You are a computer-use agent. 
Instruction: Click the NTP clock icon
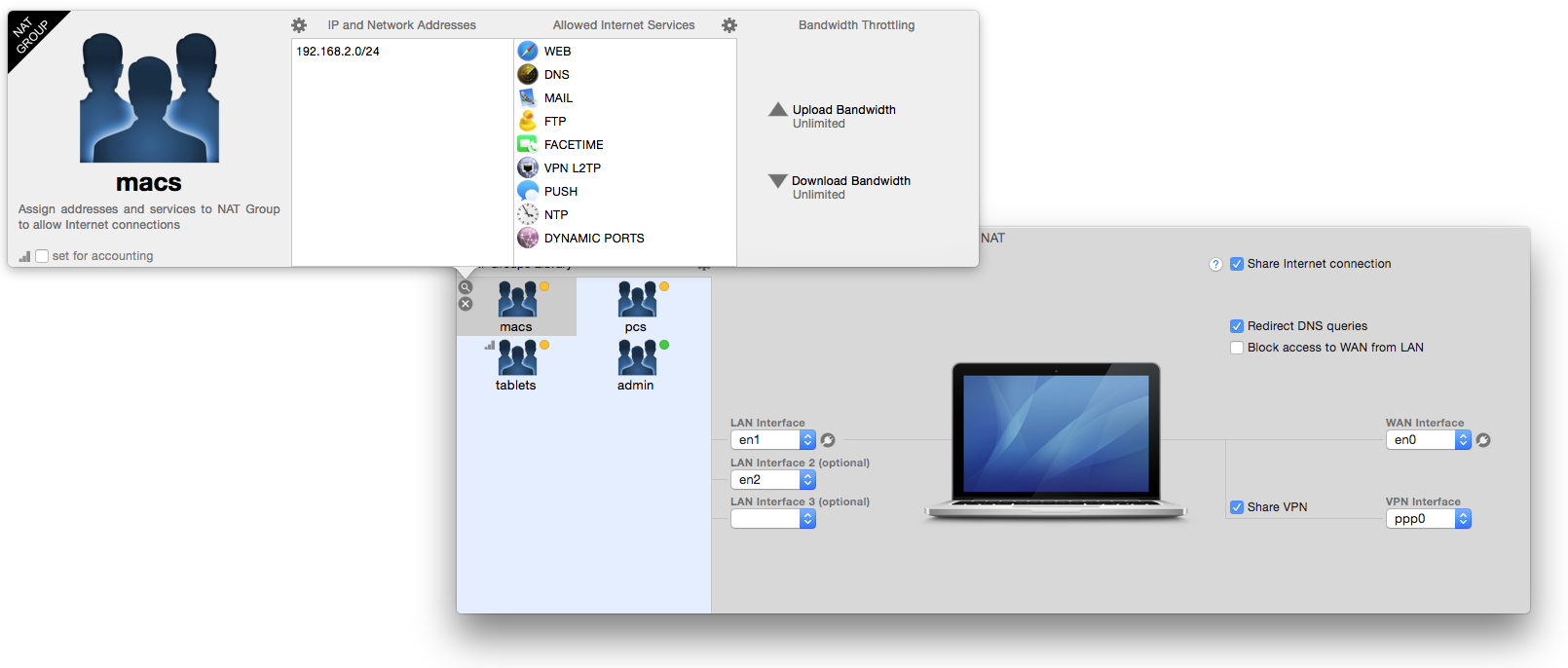tap(528, 214)
